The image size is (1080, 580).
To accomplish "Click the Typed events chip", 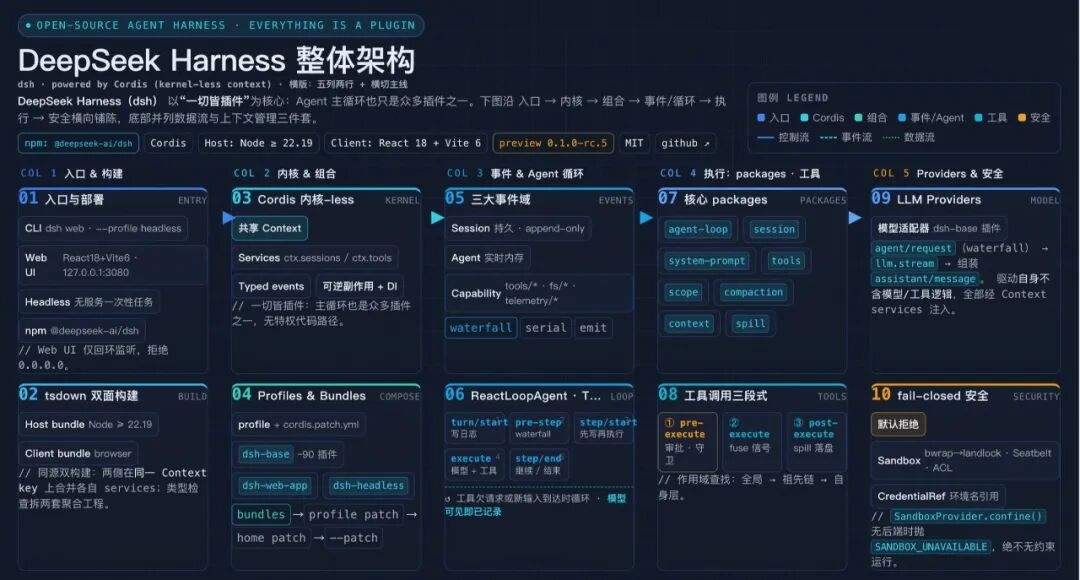I will point(271,287).
